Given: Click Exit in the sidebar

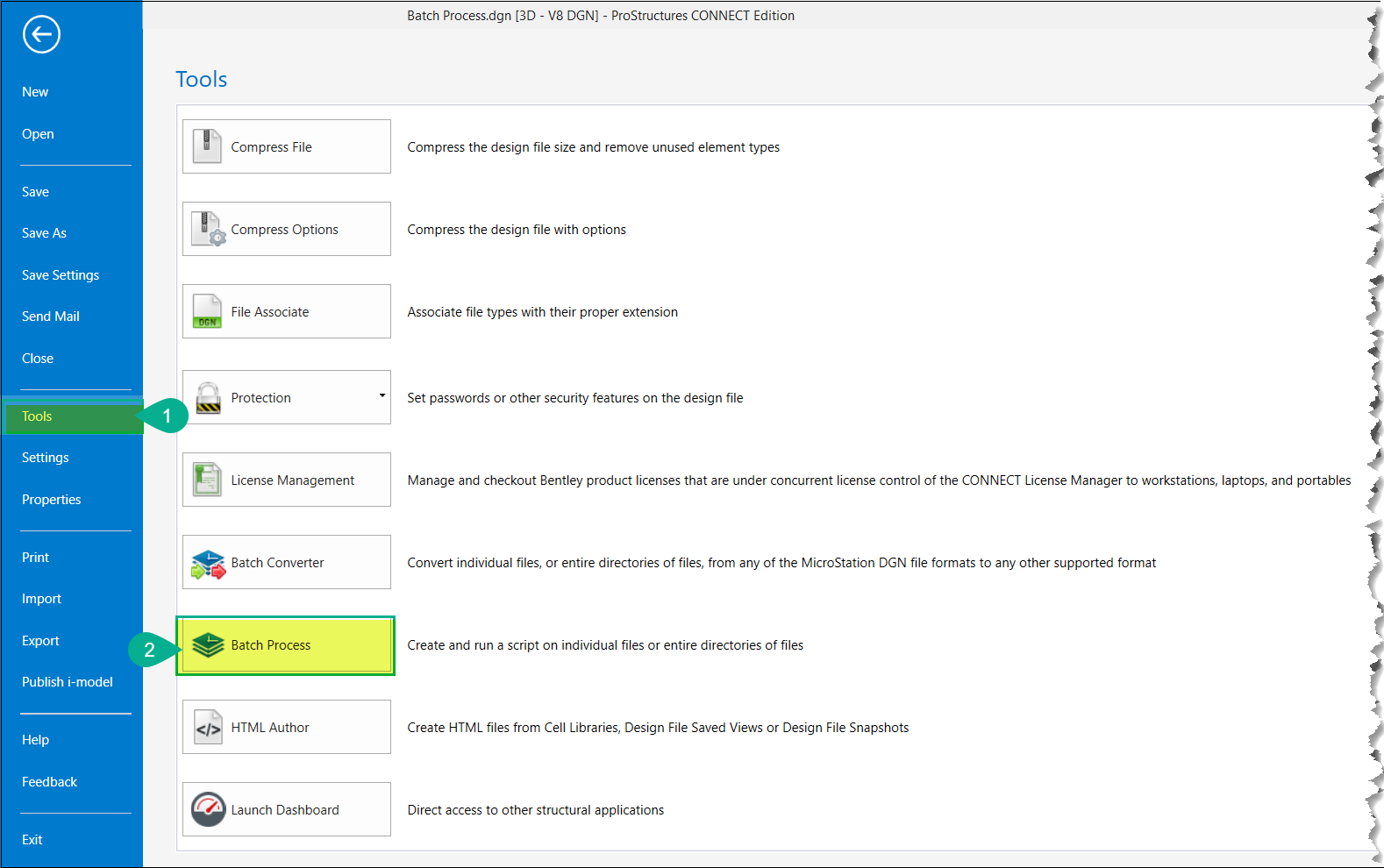Looking at the screenshot, I should click(x=32, y=840).
